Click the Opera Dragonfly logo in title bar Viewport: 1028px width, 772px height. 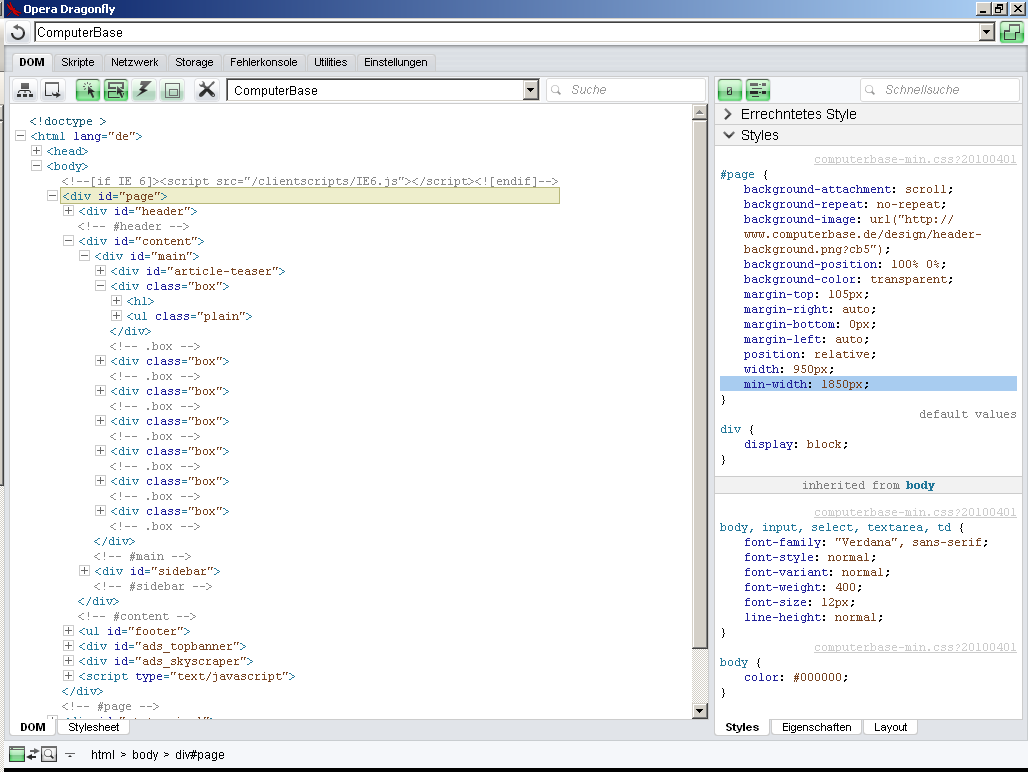[12, 9]
